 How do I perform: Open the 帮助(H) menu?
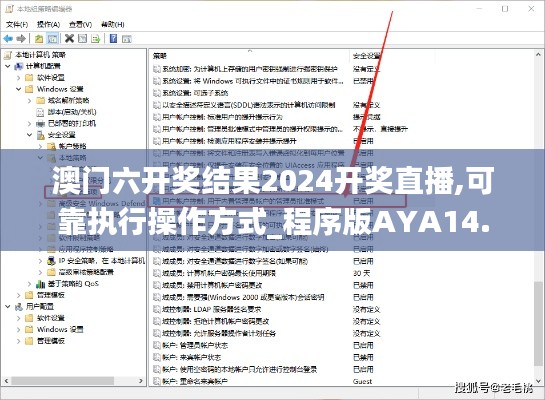click(x=113, y=24)
